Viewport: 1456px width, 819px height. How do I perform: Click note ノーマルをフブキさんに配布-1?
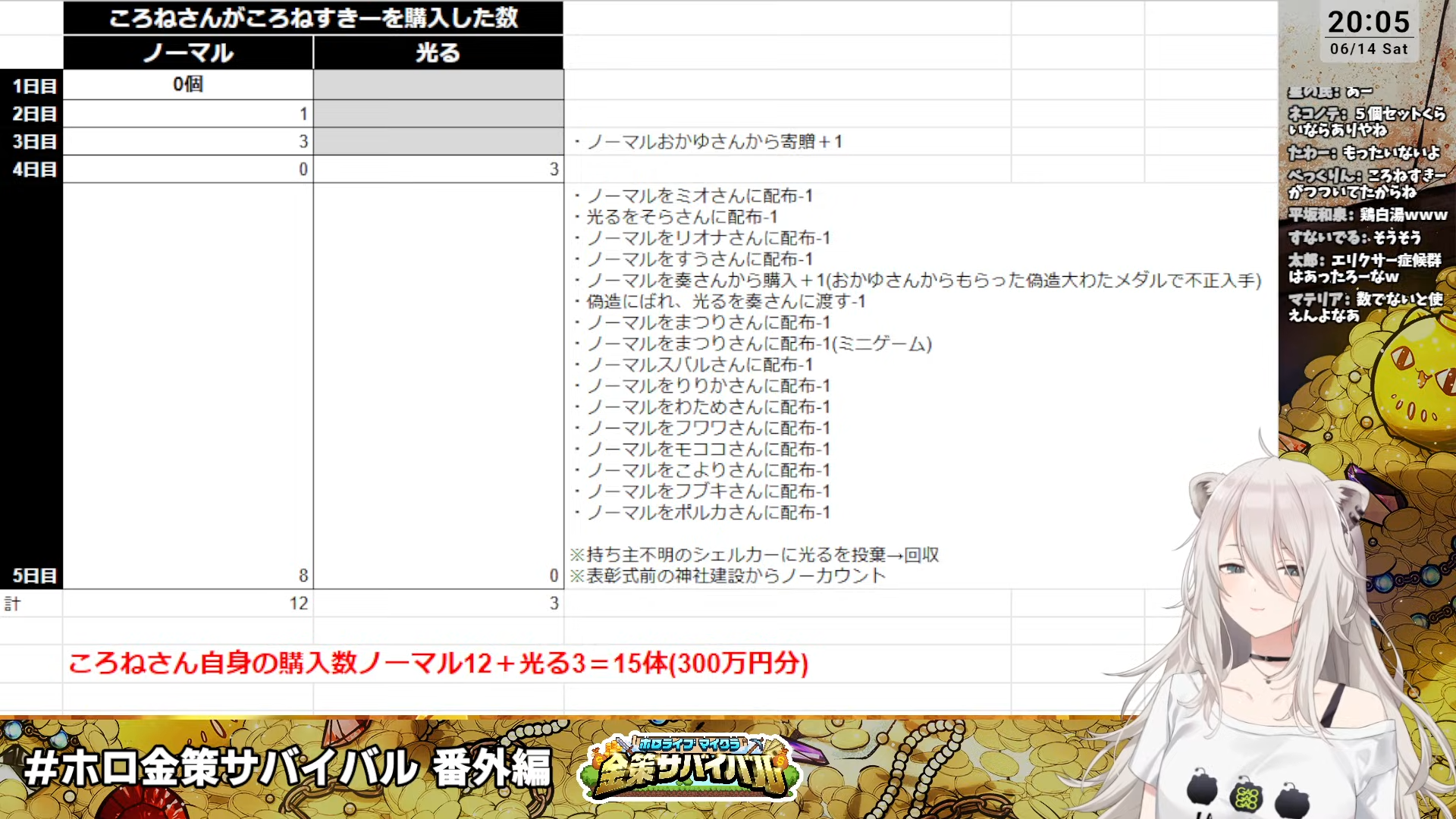tap(701, 491)
